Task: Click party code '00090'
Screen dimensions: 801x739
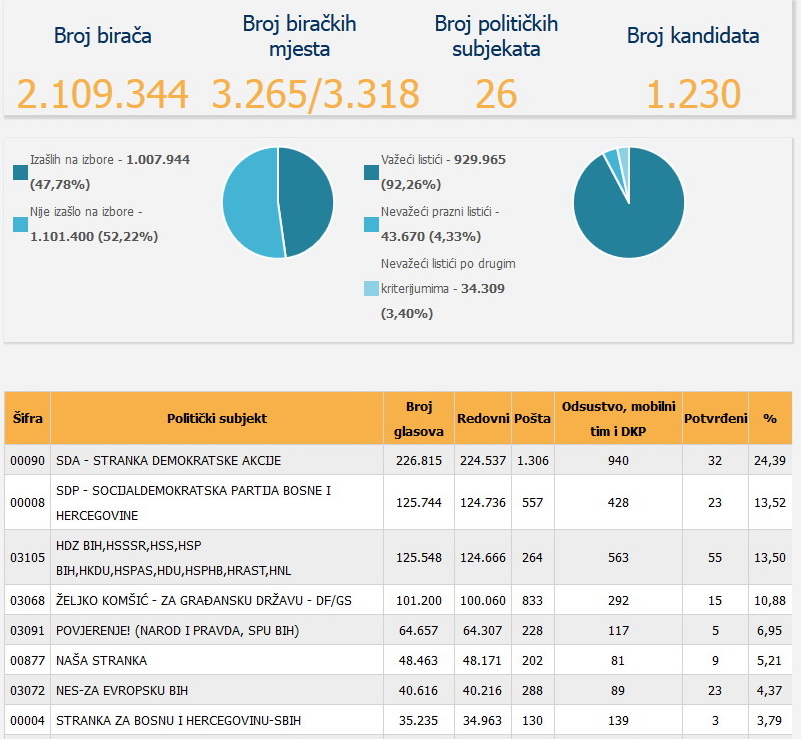Action: tap(28, 461)
